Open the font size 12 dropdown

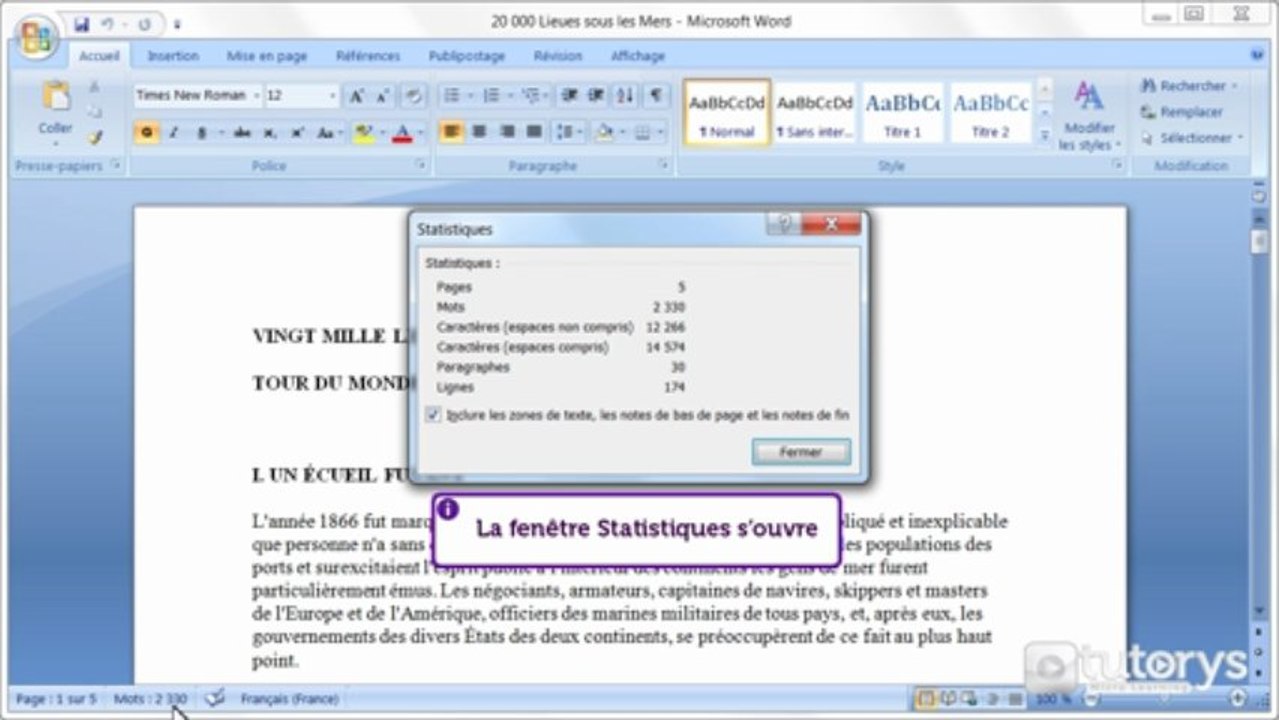[x=333, y=96]
